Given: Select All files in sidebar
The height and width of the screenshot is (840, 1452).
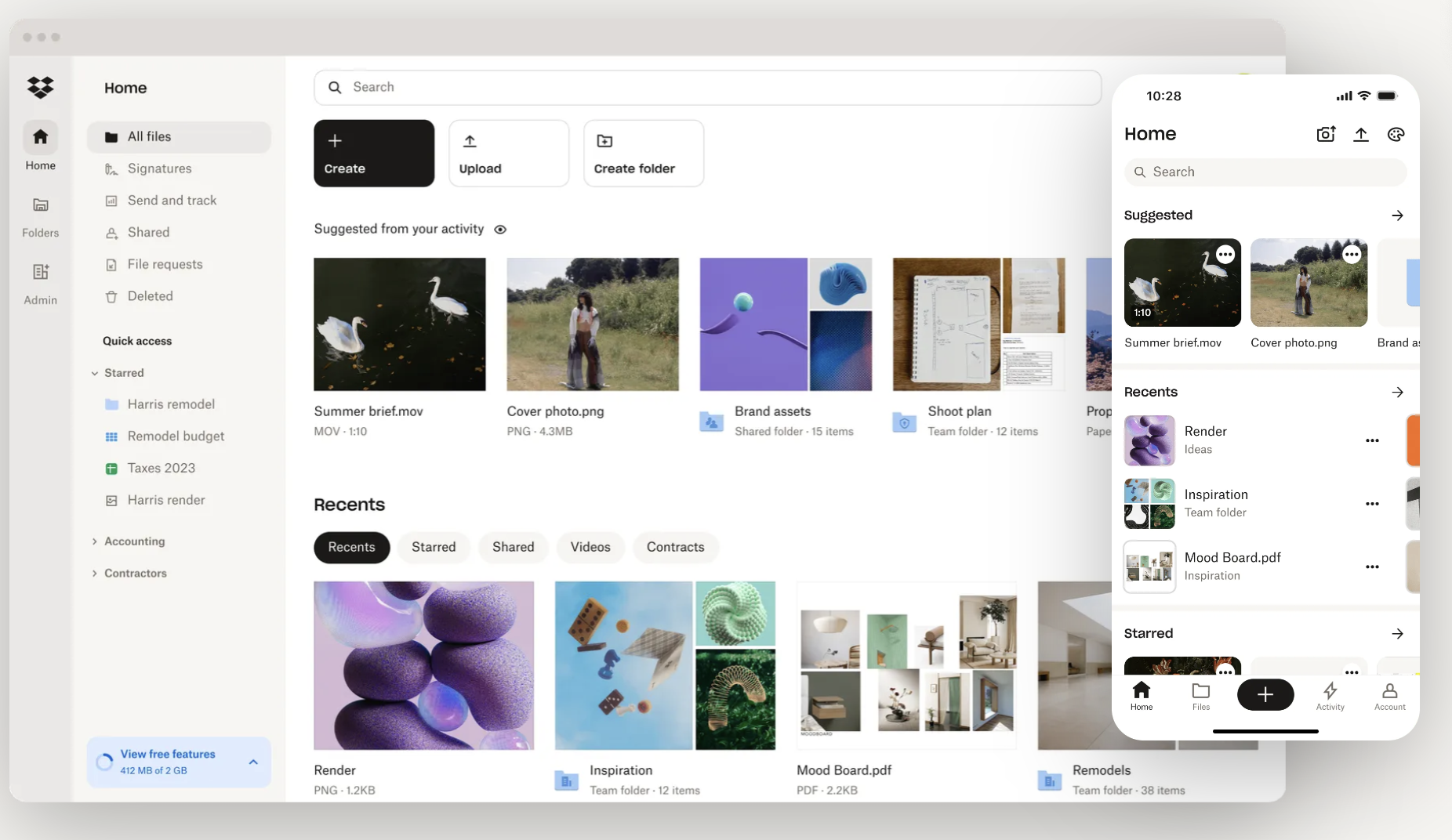Looking at the screenshot, I should 179,136.
